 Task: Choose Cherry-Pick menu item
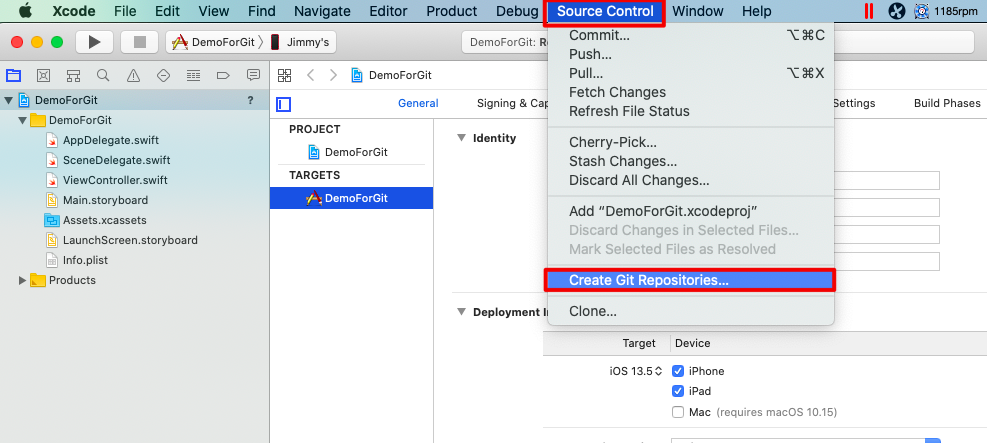coord(691,143)
